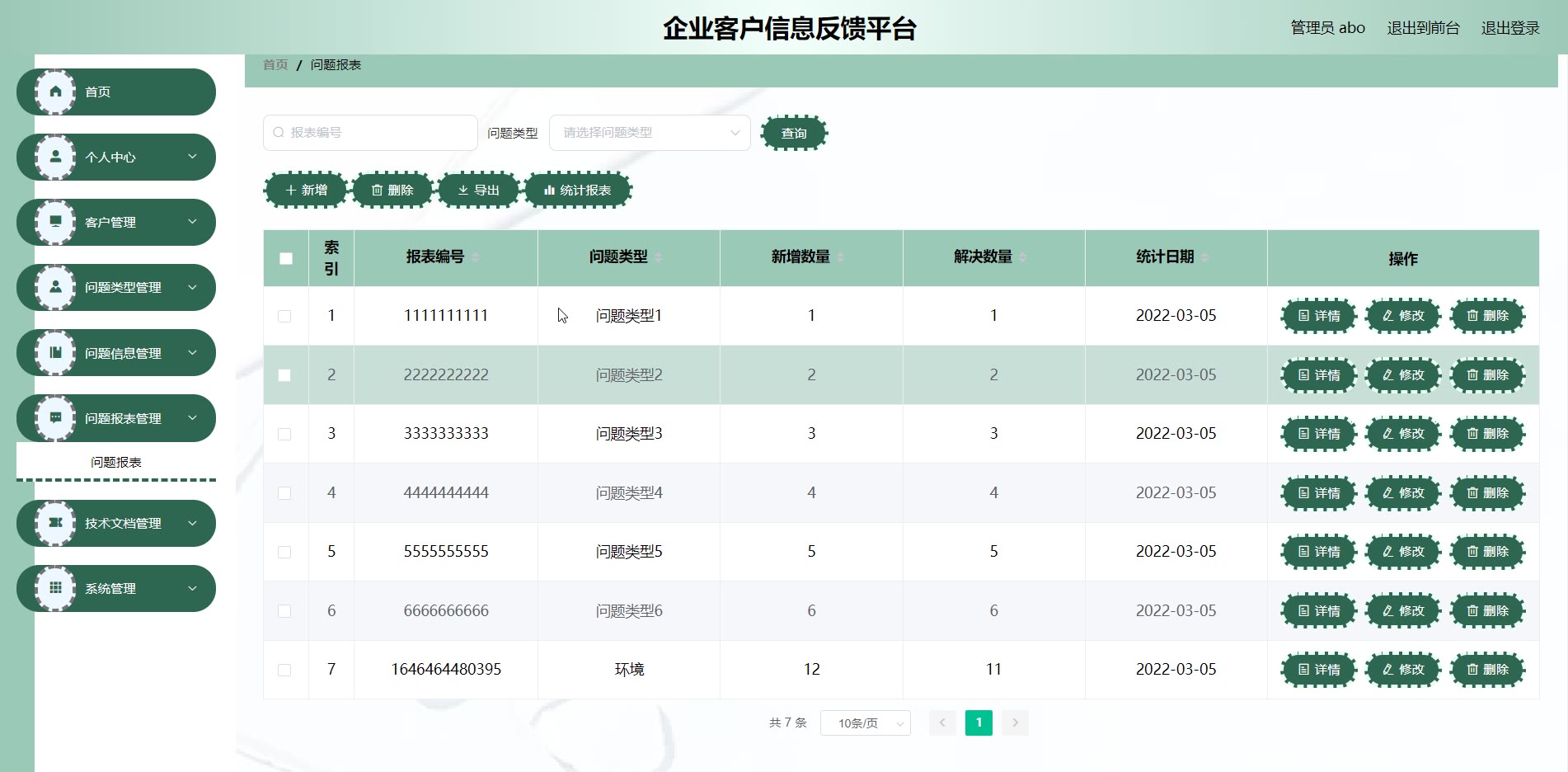Check the checkbox for row 1111111111
This screenshot has width=1568, height=772.
[284, 316]
